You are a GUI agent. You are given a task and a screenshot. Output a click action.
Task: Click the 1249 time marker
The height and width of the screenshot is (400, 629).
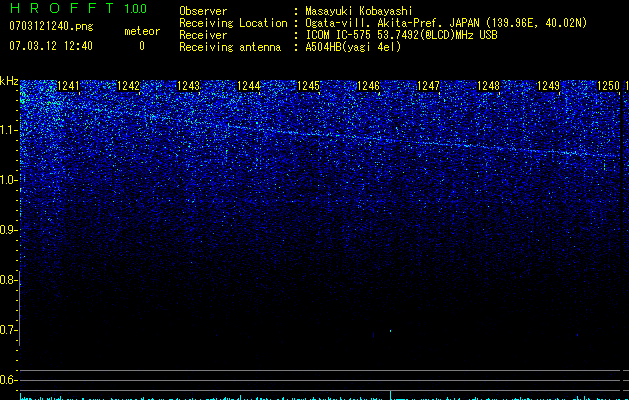(548, 86)
